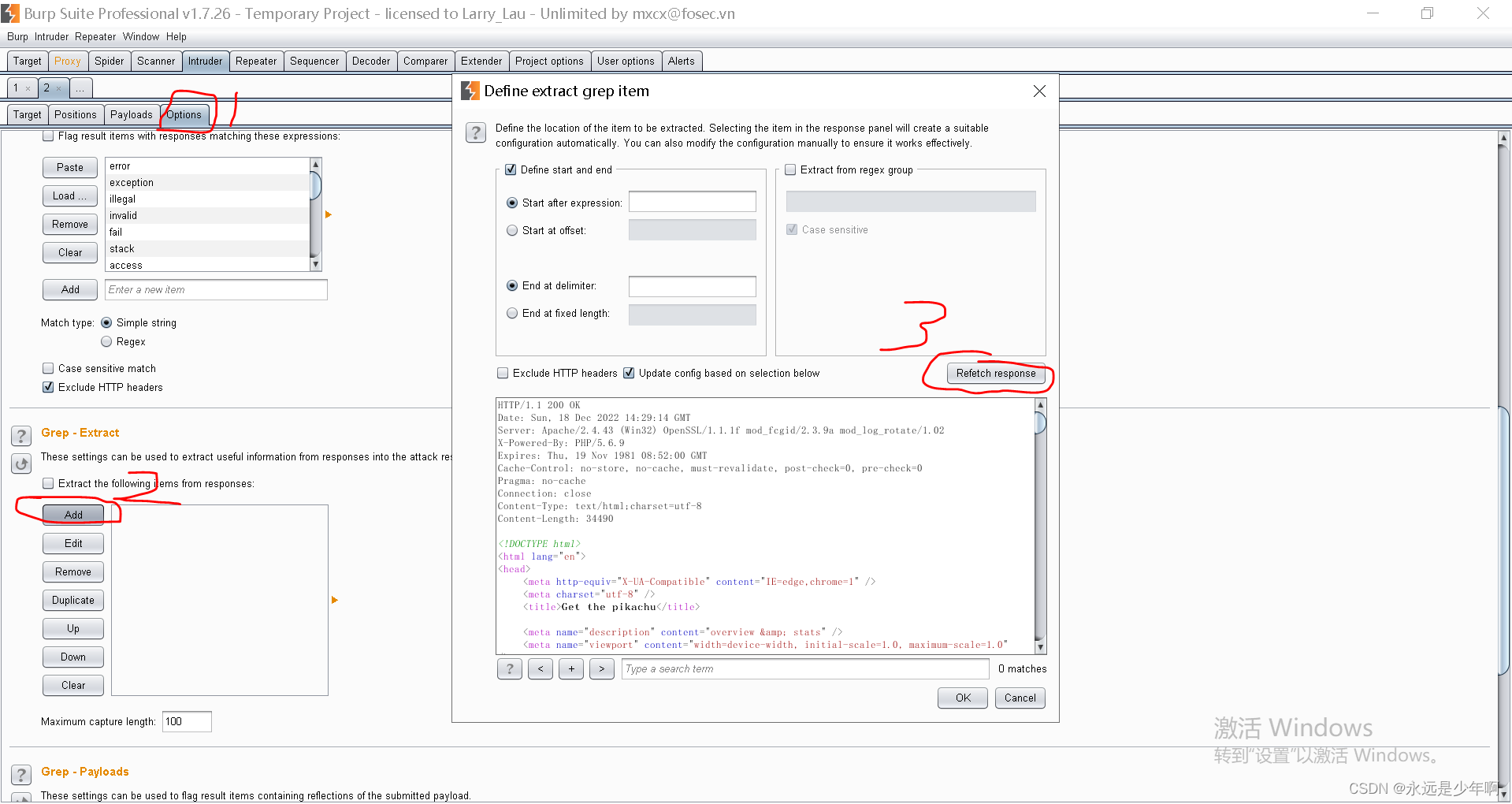1512x804 pixels.
Task: Enable 'Extract the following items from responses'
Action: [x=48, y=483]
